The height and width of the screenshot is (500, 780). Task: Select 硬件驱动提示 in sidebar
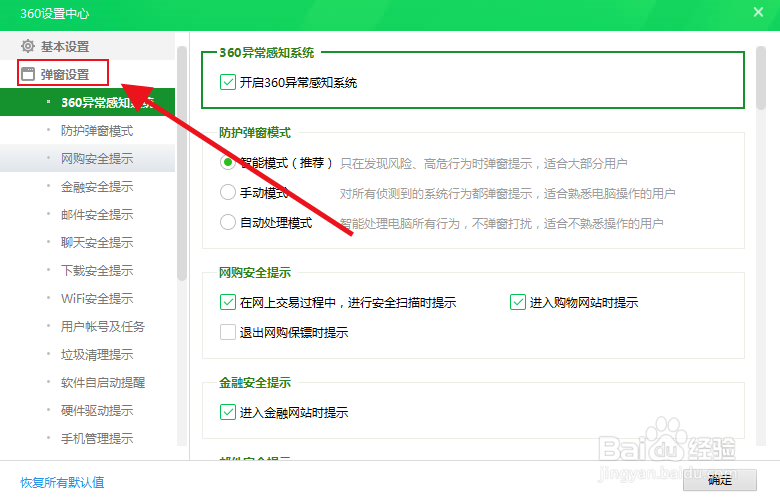[x=88, y=410]
